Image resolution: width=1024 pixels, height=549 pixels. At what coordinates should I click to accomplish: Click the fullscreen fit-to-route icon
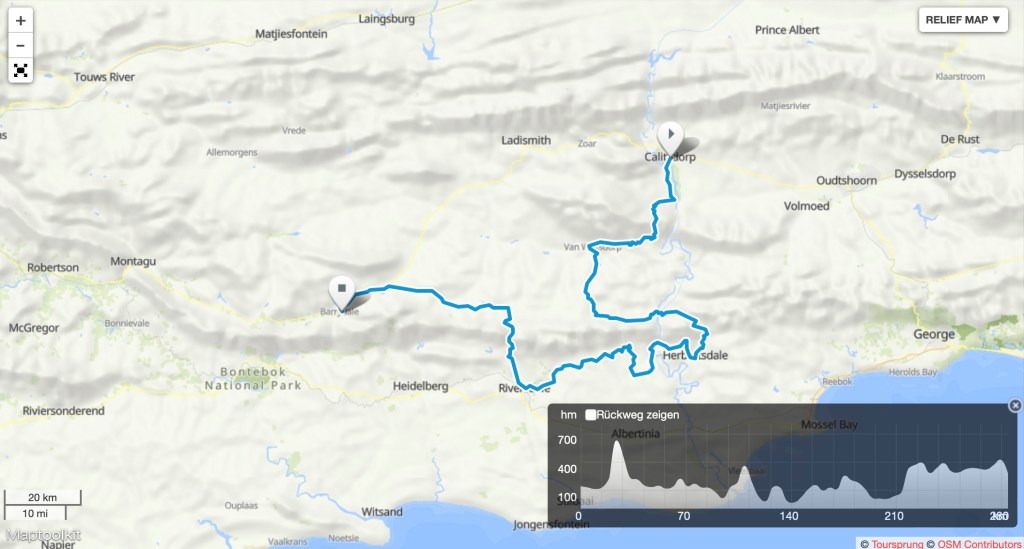tap(20, 71)
